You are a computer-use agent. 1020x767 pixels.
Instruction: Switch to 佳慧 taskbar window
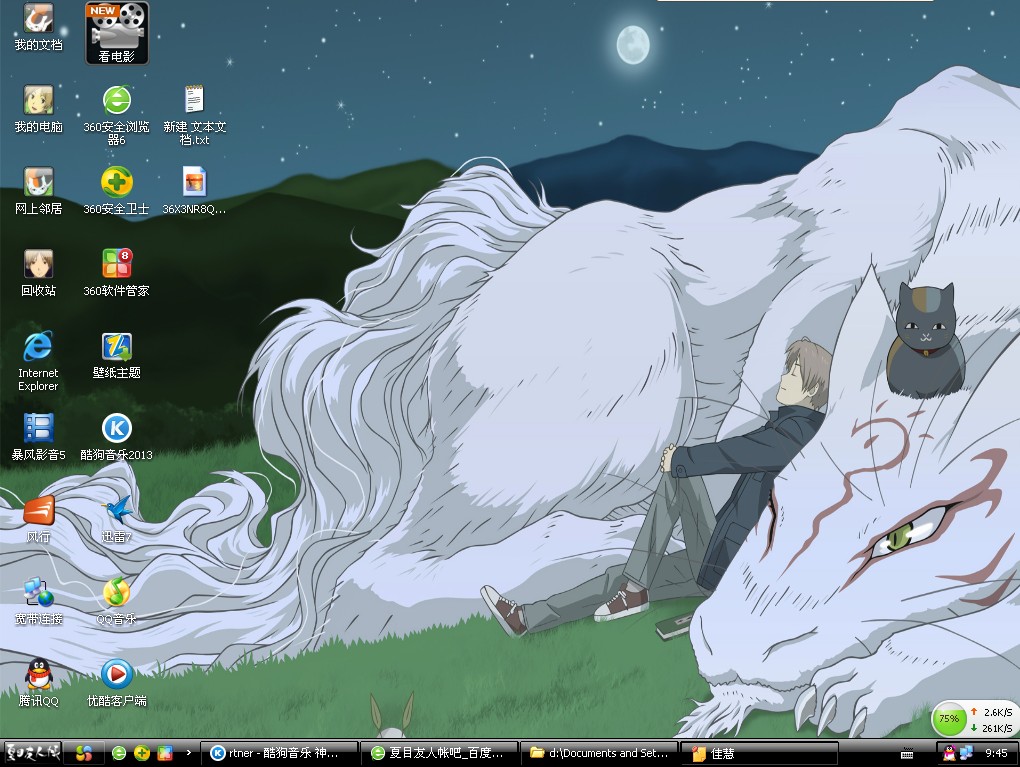point(760,753)
